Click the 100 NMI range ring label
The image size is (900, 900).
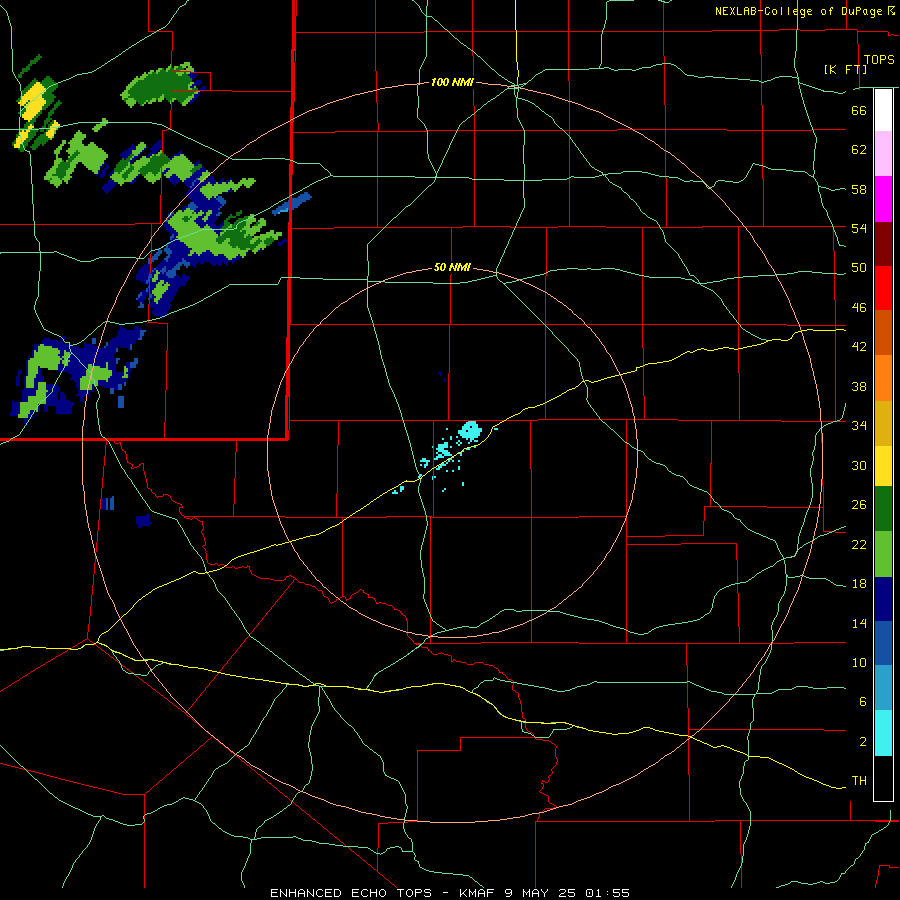click(452, 83)
